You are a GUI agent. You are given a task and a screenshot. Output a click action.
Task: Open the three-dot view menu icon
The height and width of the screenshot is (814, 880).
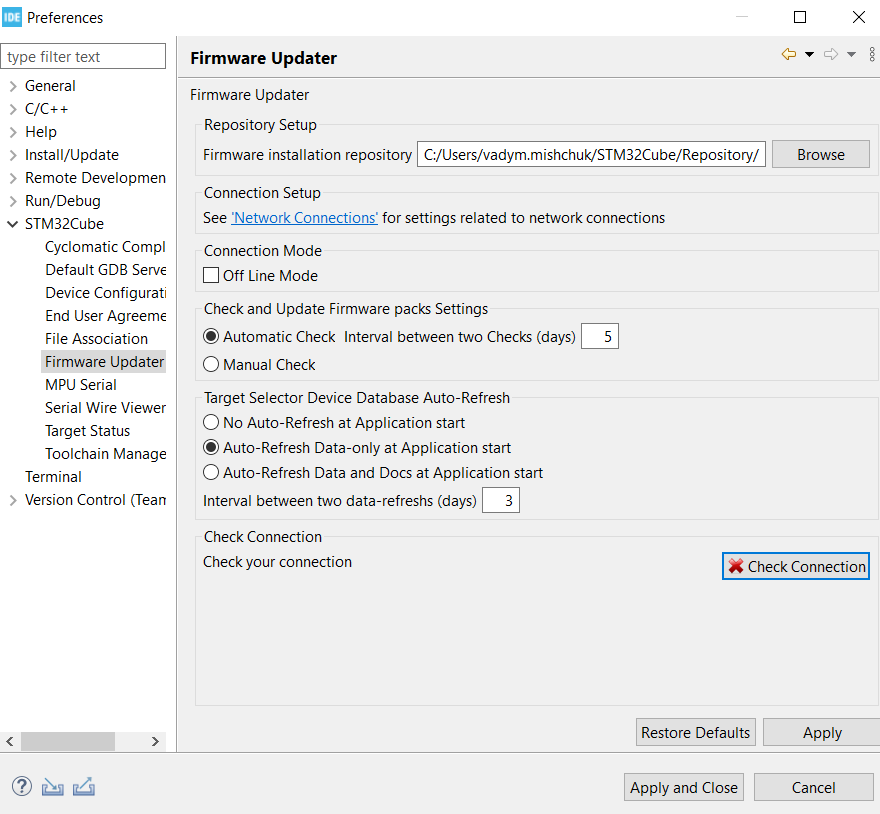point(872,55)
